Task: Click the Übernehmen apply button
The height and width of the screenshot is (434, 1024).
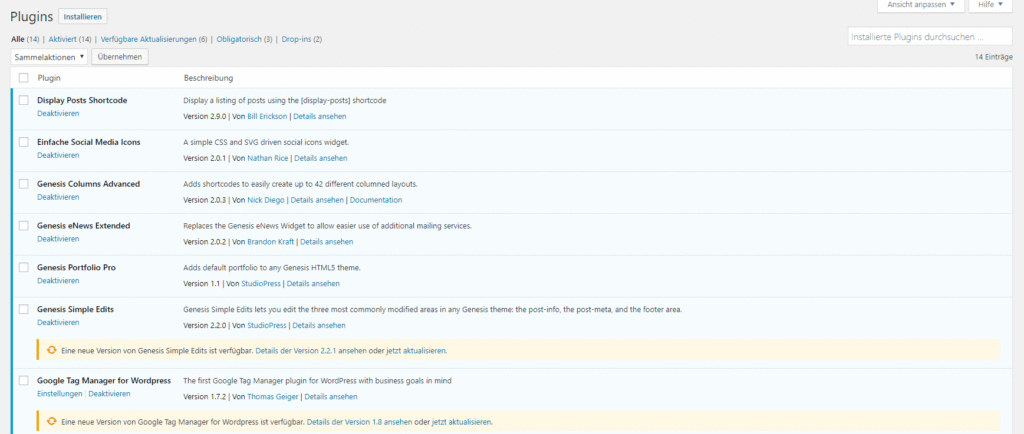Action: click(x=119, y=57)
